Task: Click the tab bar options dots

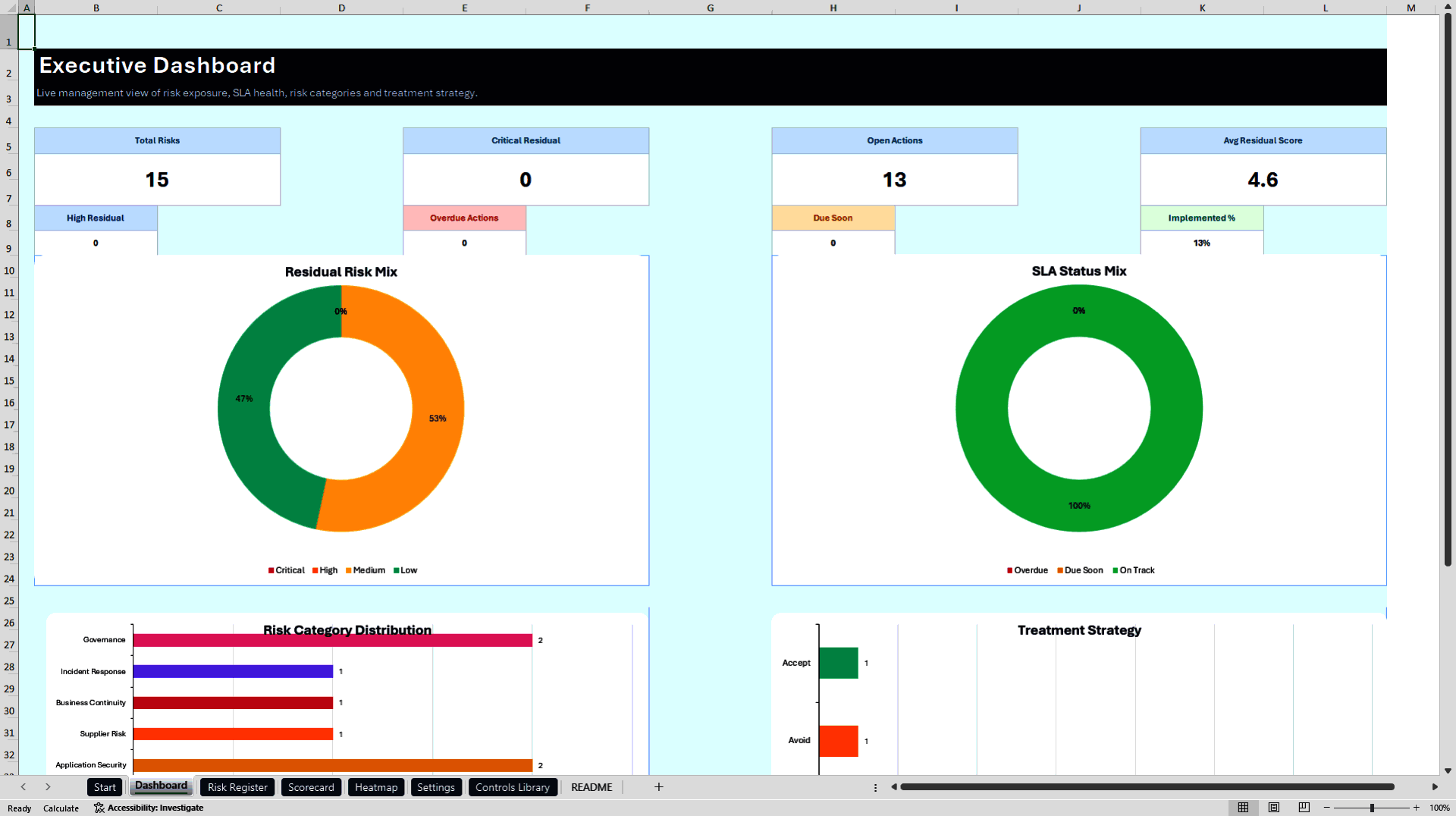Action: pyautogui.click(x=875, y=788)
